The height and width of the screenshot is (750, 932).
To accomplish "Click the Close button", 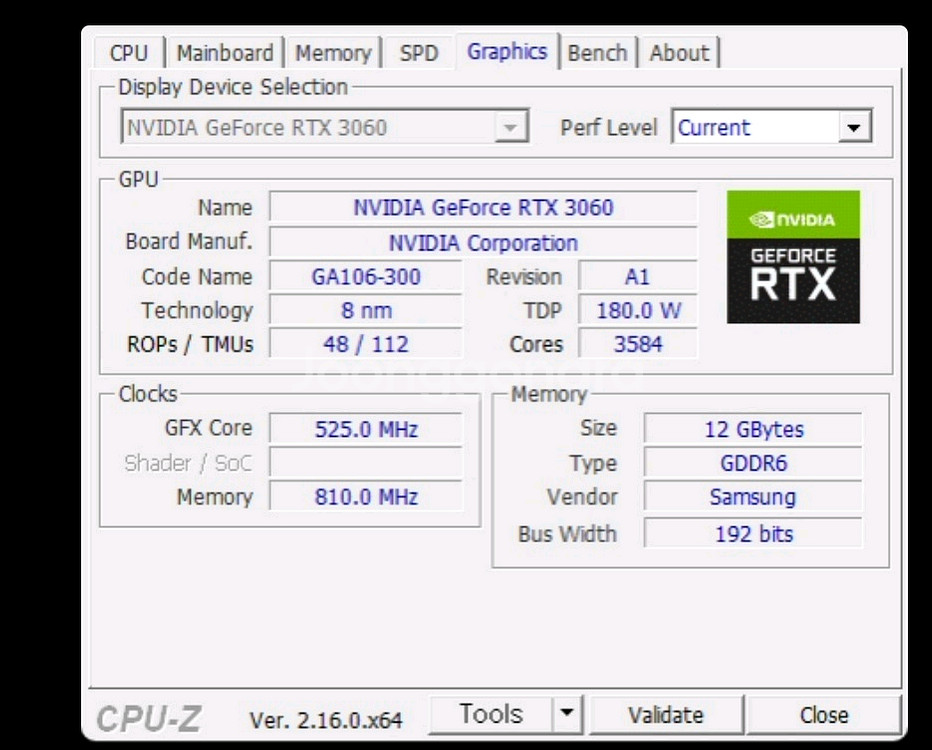I will coord(823,715).
